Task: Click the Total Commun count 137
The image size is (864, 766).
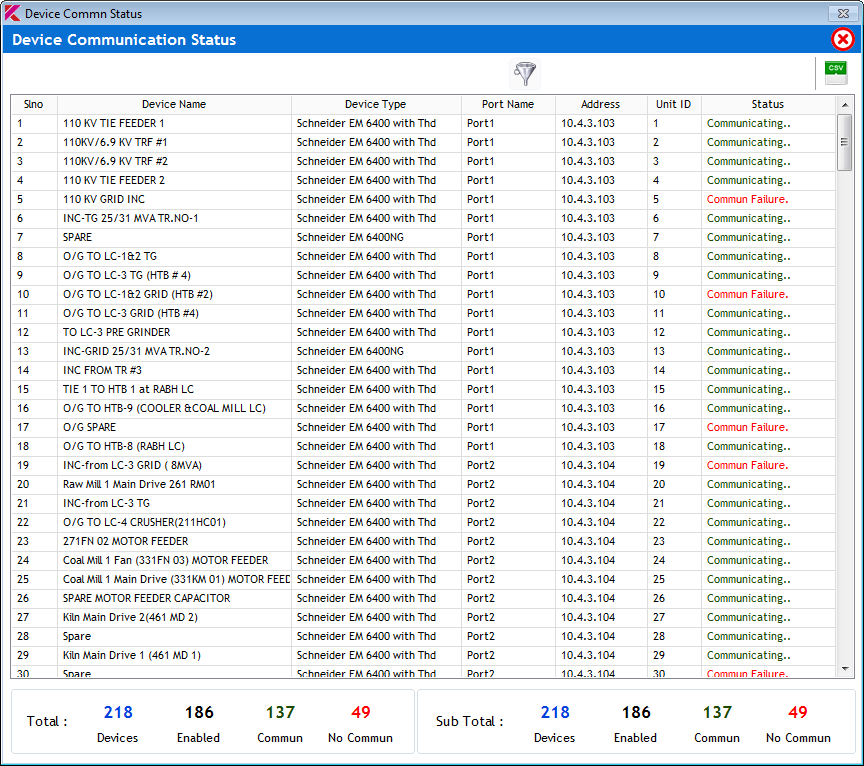Action: point(280,713)
